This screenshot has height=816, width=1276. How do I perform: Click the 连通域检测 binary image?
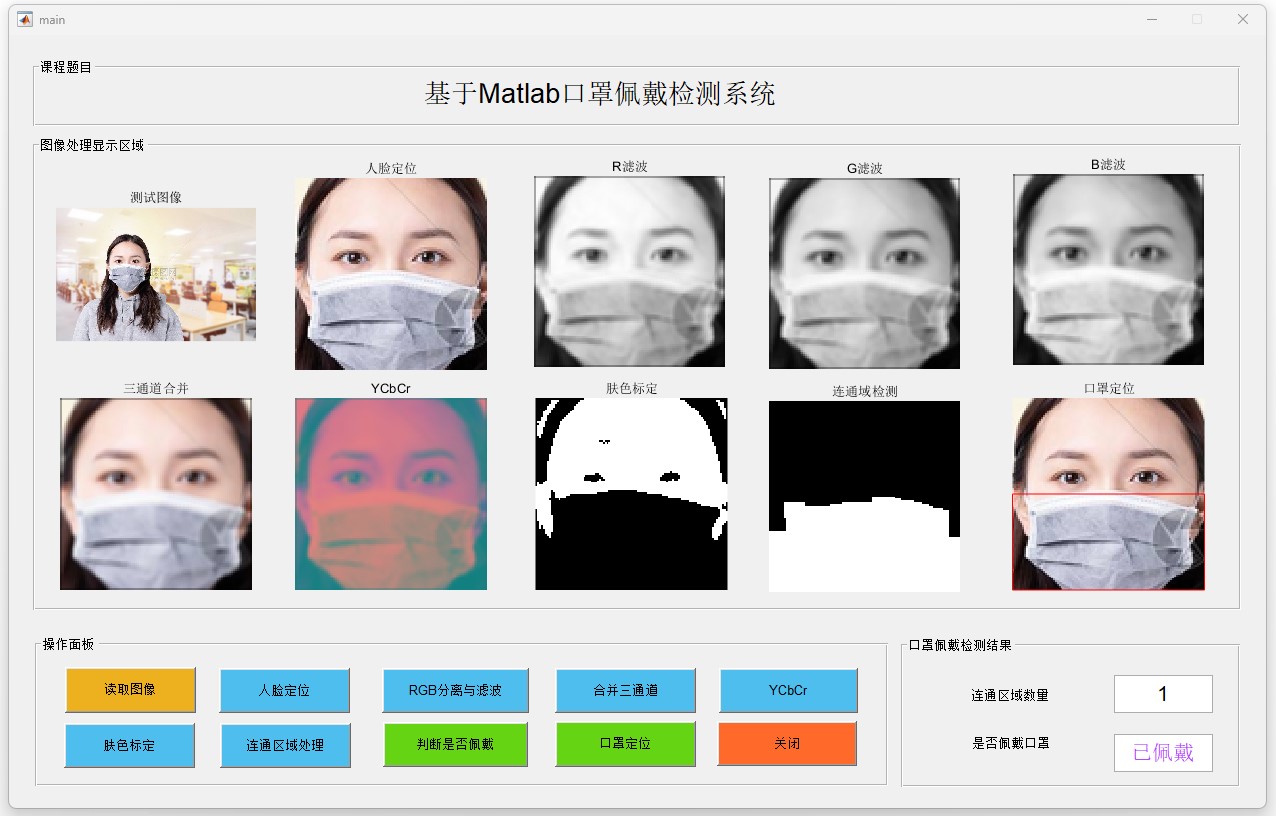tap(864, 496)
